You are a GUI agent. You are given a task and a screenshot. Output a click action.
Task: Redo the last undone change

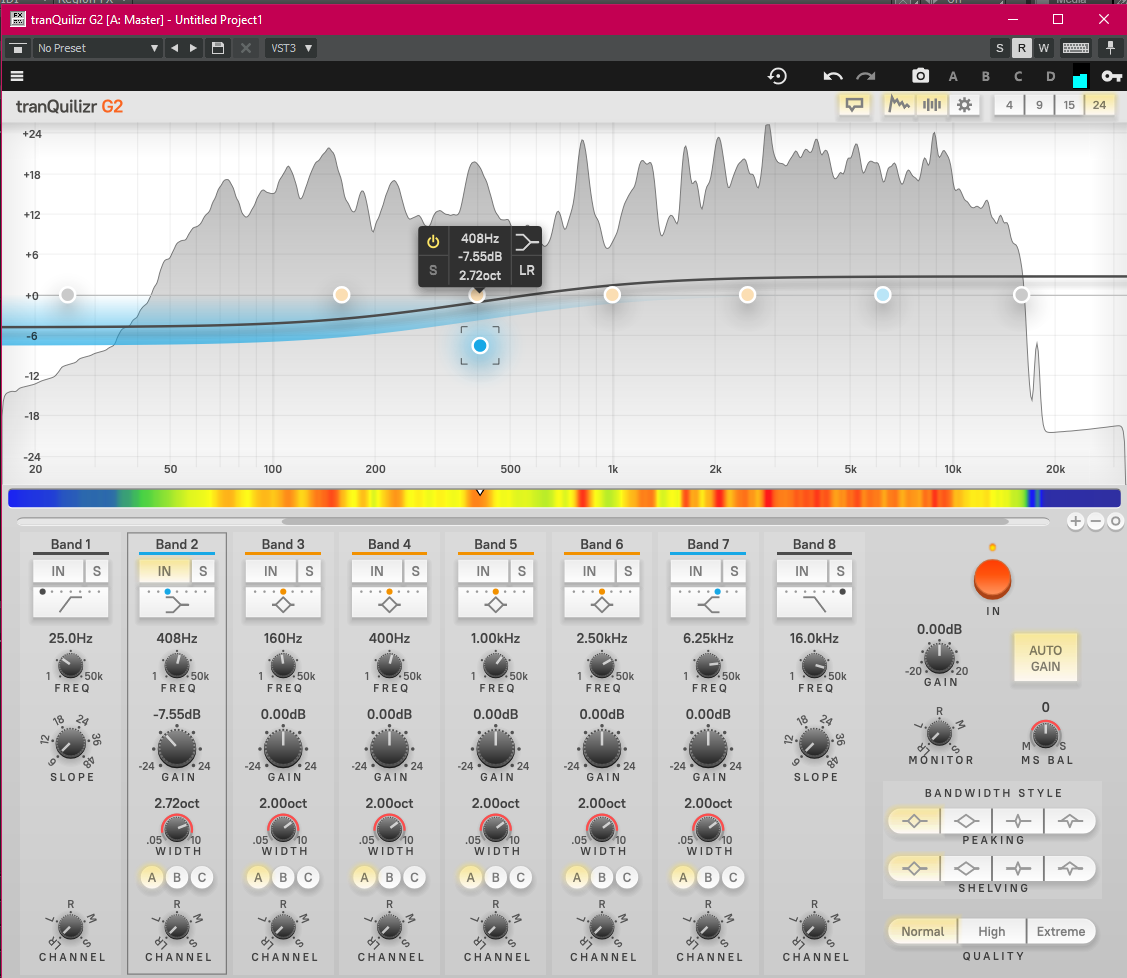tap(866, 76)
